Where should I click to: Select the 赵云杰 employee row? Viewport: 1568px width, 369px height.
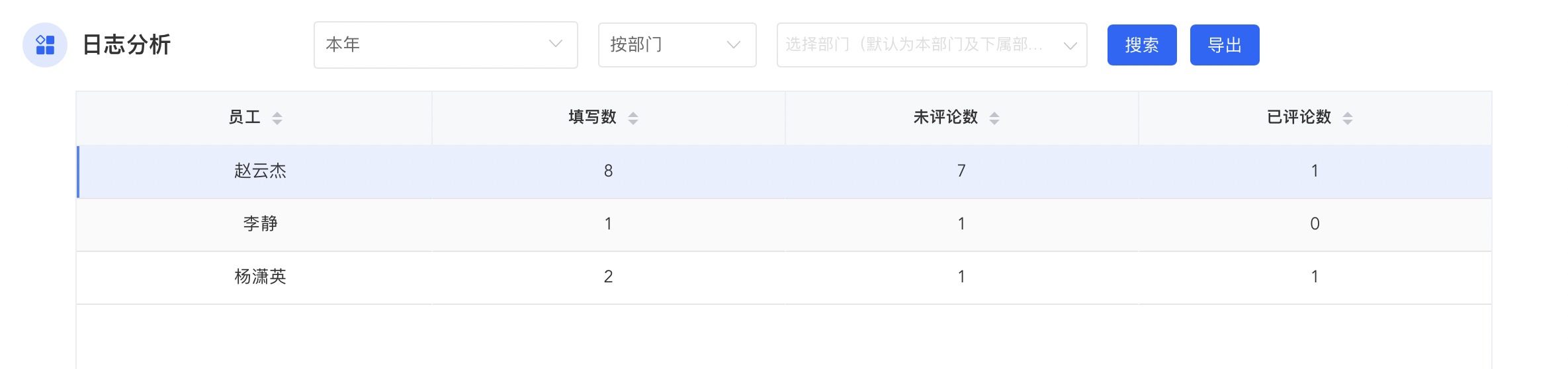[x=260, y=171]
